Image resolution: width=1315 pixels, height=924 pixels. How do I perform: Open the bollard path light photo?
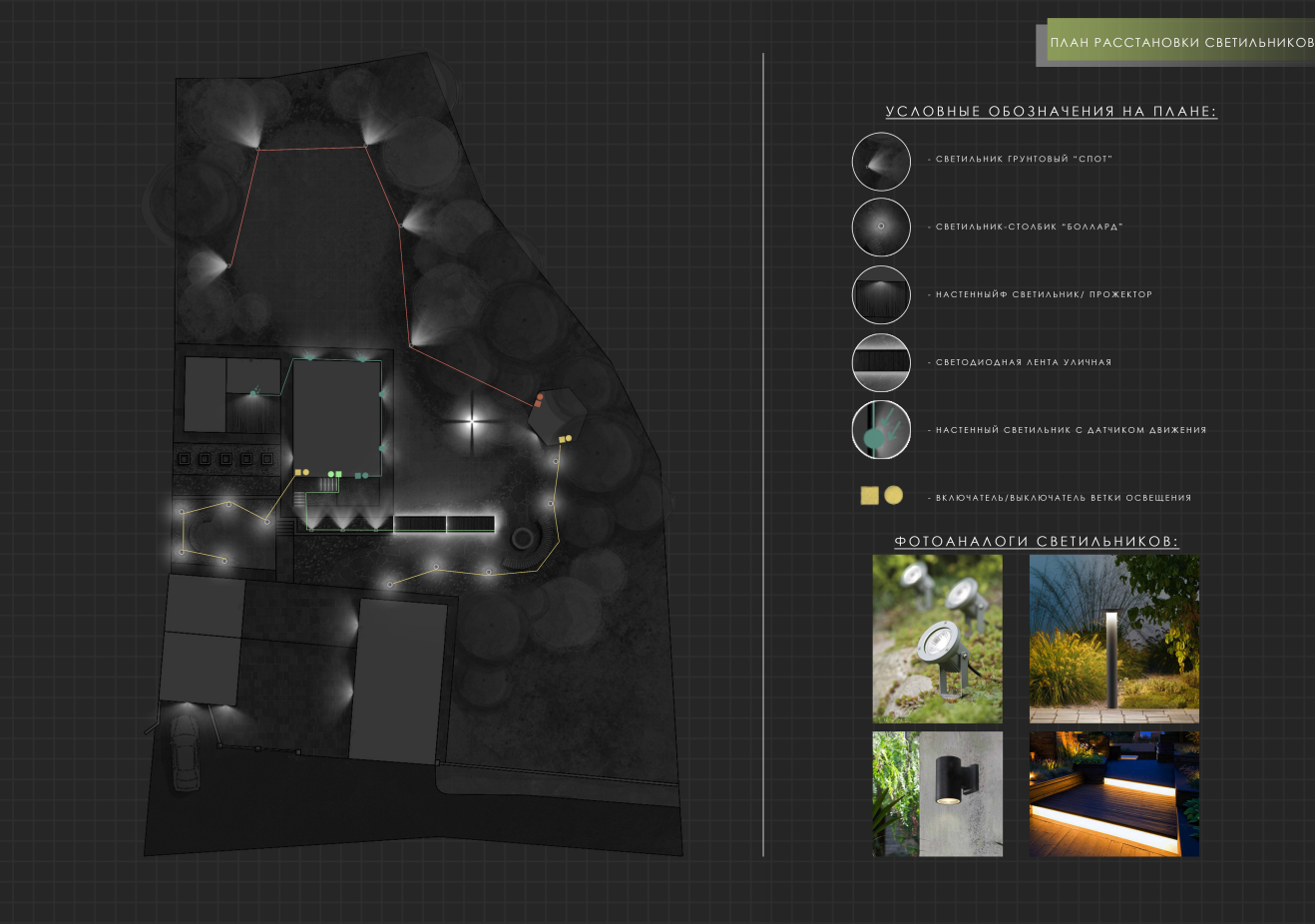(x=1114, y=639)
